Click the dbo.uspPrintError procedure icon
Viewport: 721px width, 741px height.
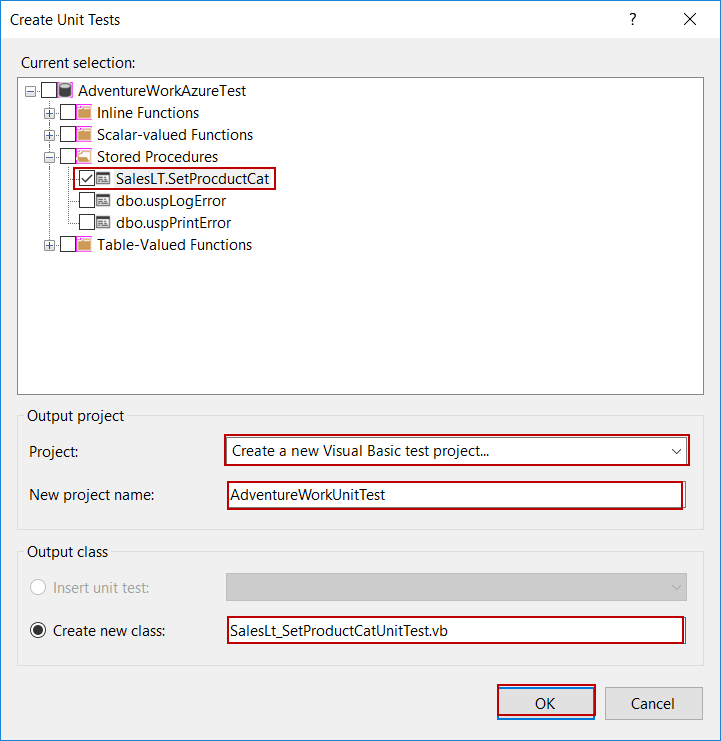(x=104, y=223)
